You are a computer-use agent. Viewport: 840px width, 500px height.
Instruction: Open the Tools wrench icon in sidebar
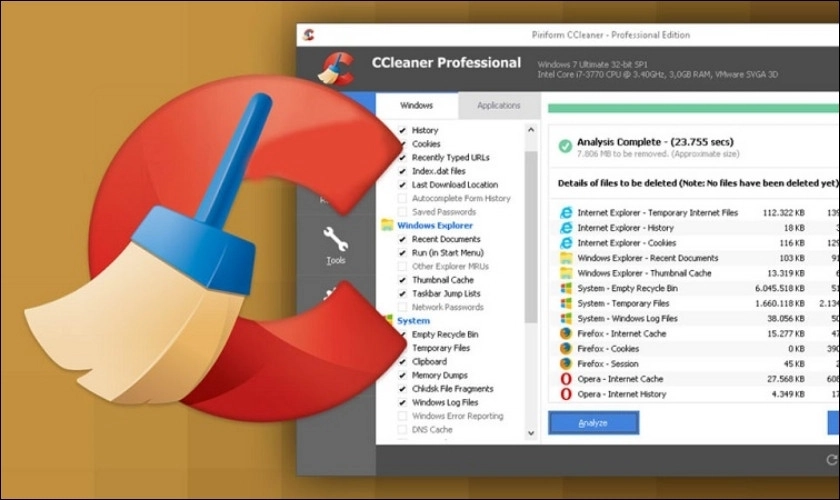pos(336,240)
